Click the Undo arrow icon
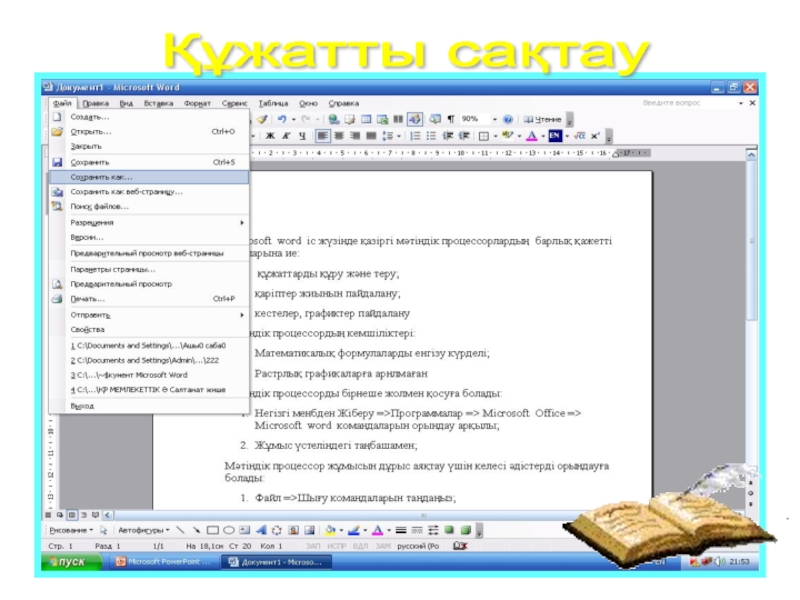 point(282,119)
